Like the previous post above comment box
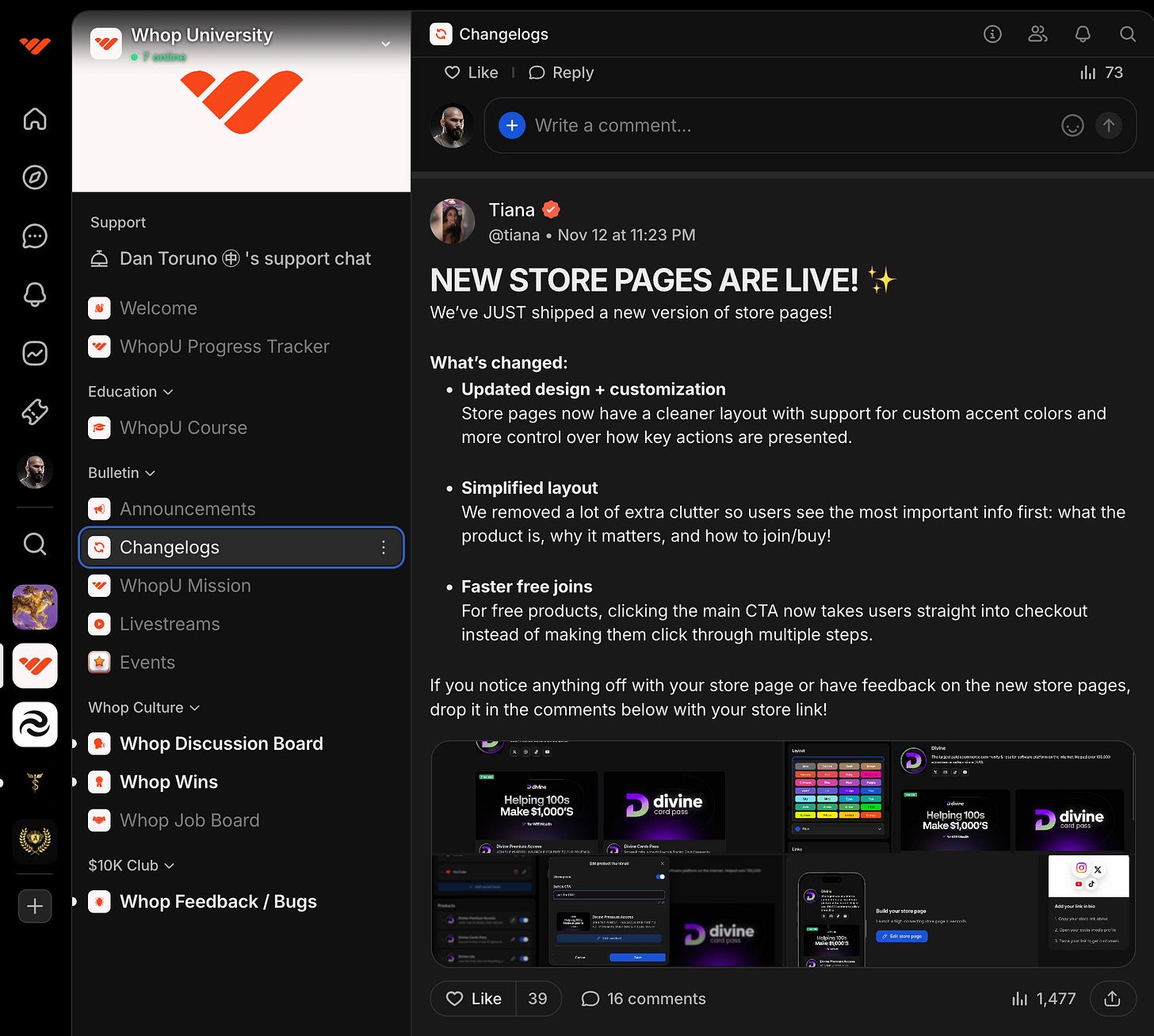 click(471, 72)
